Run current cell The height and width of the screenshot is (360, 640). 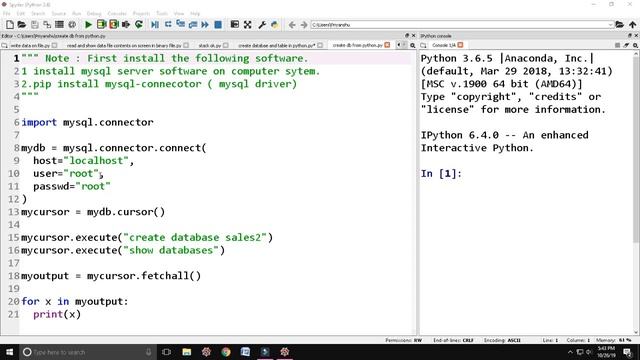coord(101,24)
